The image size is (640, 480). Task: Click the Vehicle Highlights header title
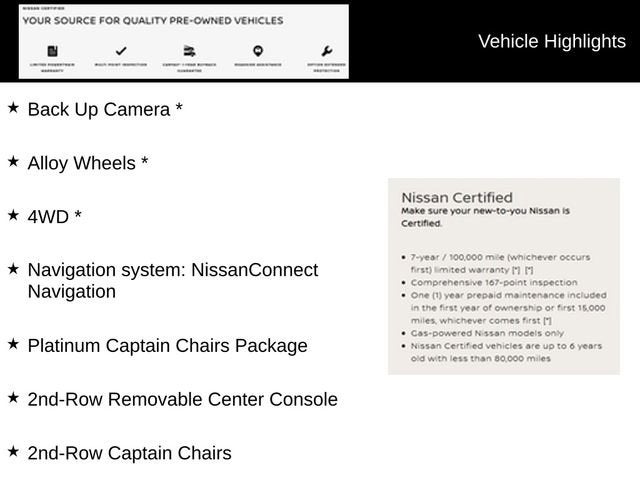pyautogui.click(x=552, y=42)
